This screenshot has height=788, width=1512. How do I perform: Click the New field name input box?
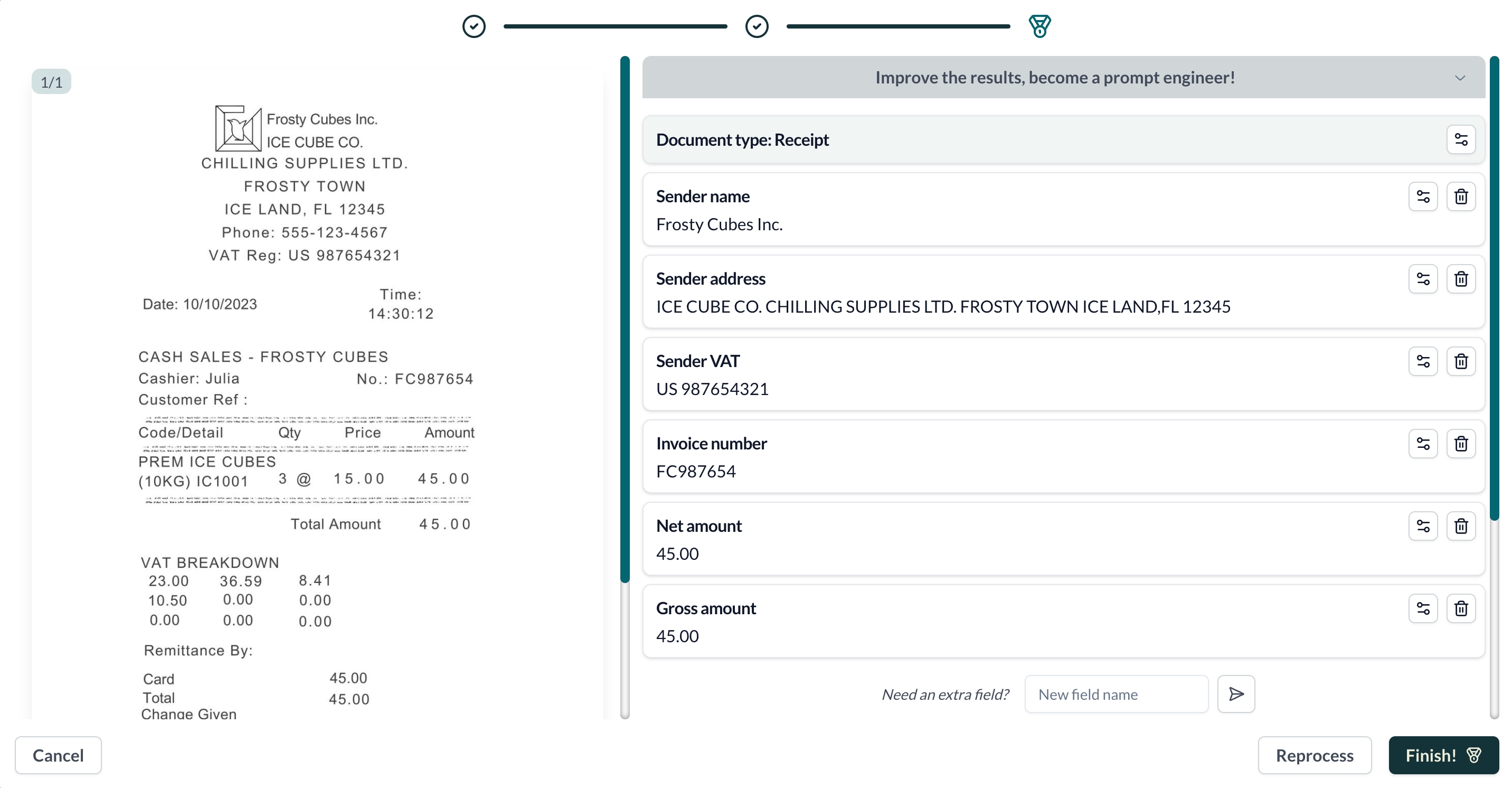pos(1116,693)
